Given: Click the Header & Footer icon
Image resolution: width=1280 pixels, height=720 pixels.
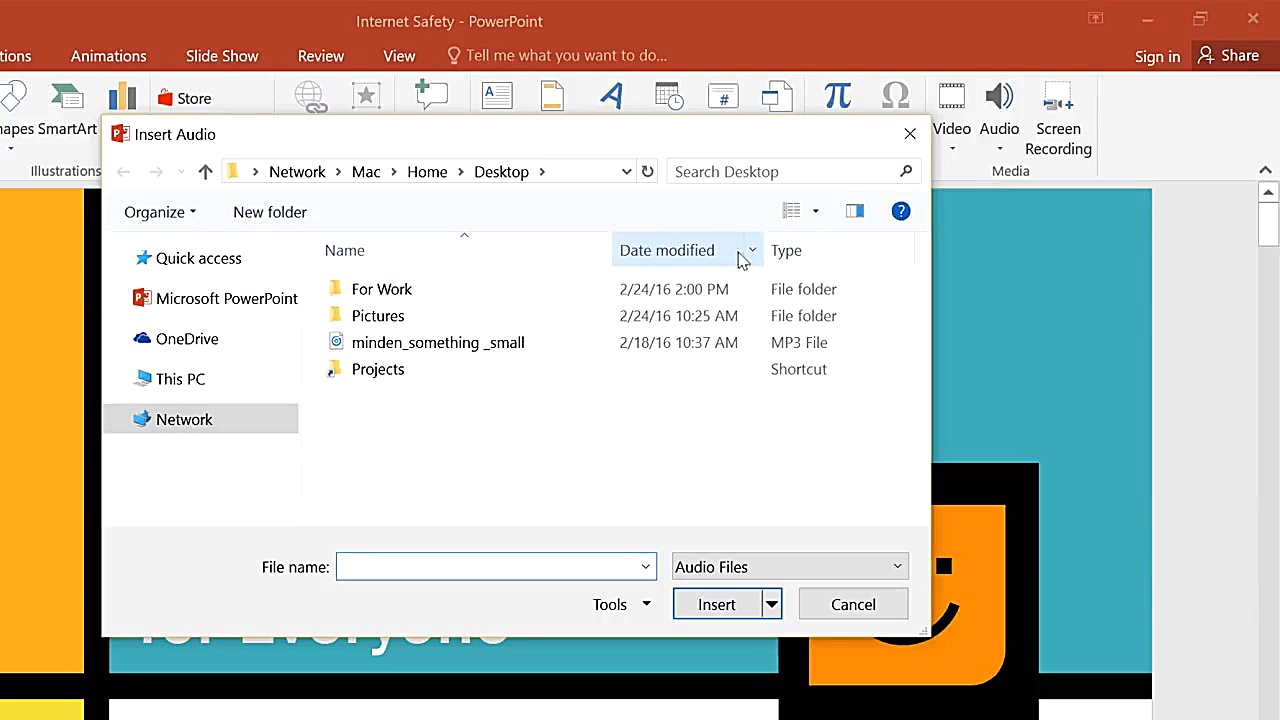Looking at the screenshot, I should 552,96.
